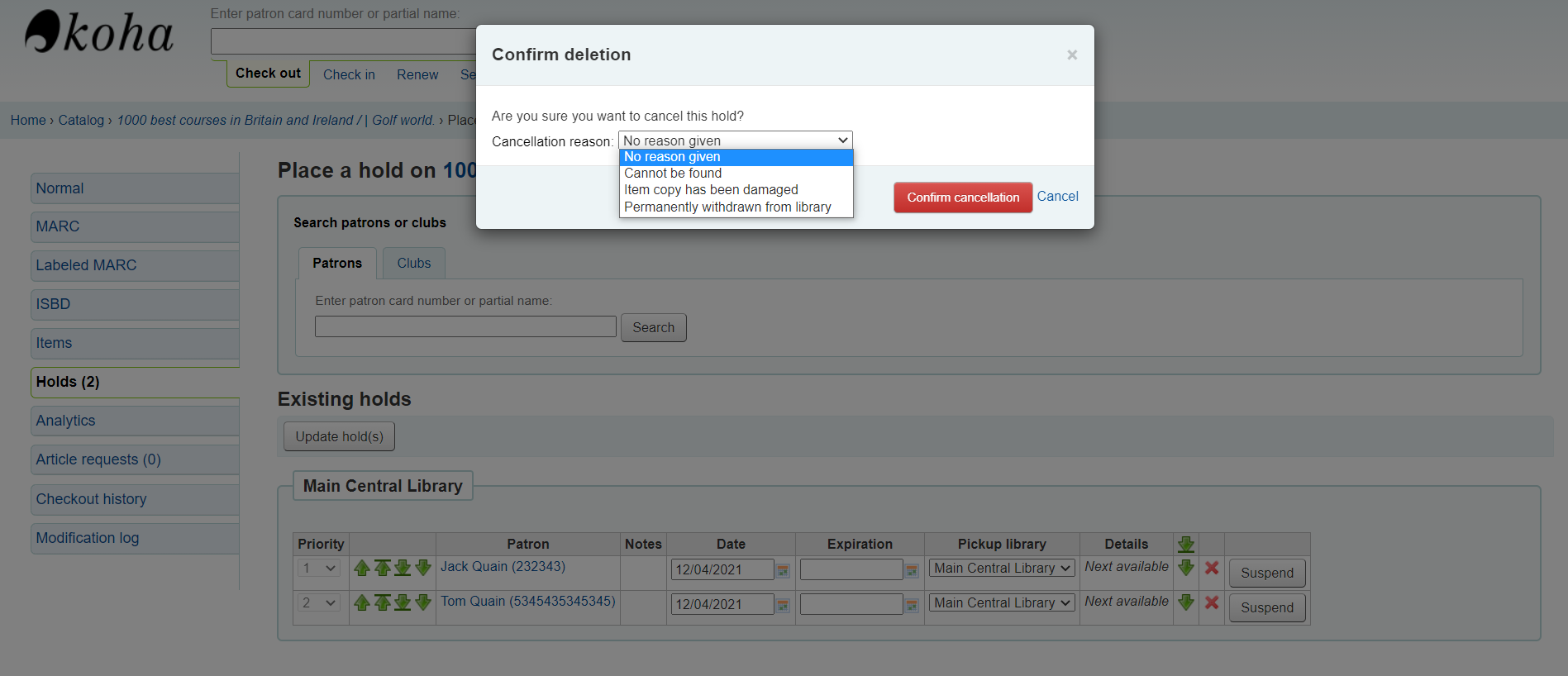Click red X to cancel Jack Quain's hold
The height and width of the screenshot is (676, 1568).
pyautogui.click(x=1212, y=568)
